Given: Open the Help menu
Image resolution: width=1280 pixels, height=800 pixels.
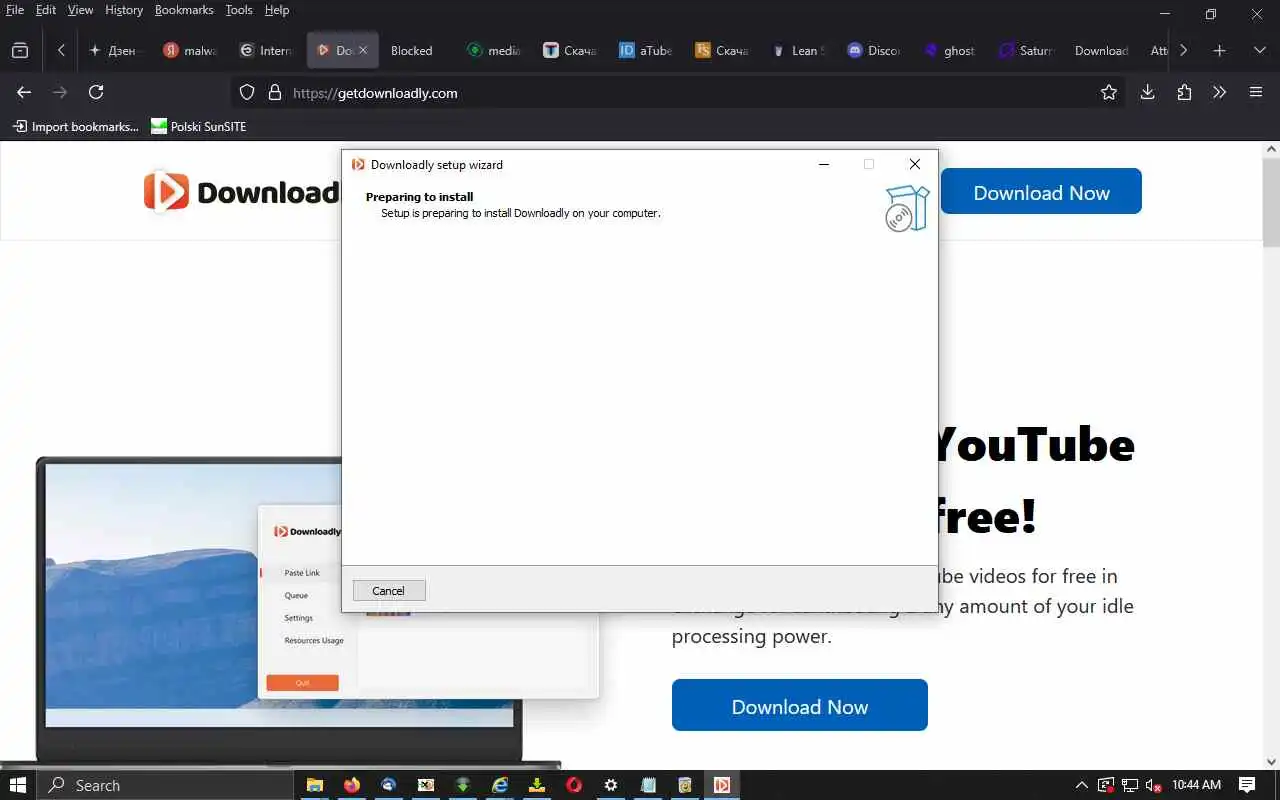Looking at the screenshot, I should click(277, 10).
